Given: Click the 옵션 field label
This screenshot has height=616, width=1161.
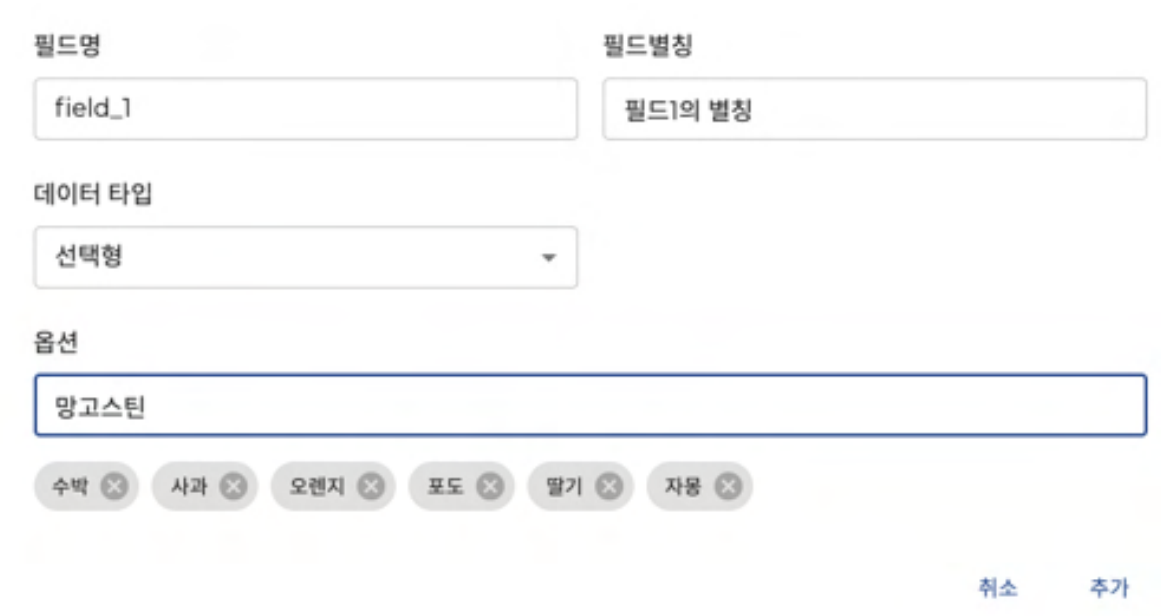Looking at the screenshot, I should [56, 343].
